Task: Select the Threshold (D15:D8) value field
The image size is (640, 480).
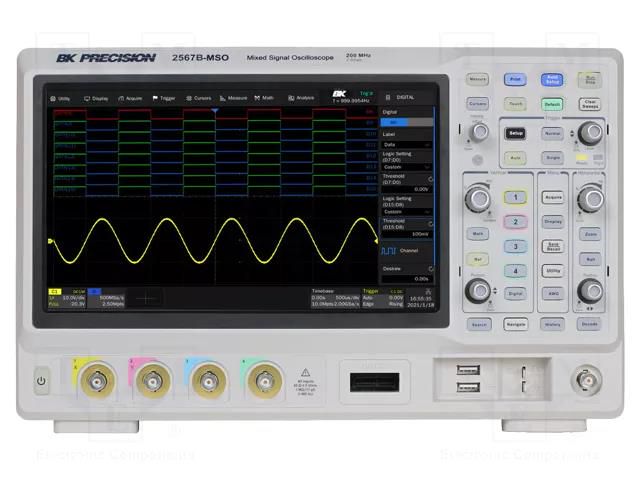Action: [407, 234]
